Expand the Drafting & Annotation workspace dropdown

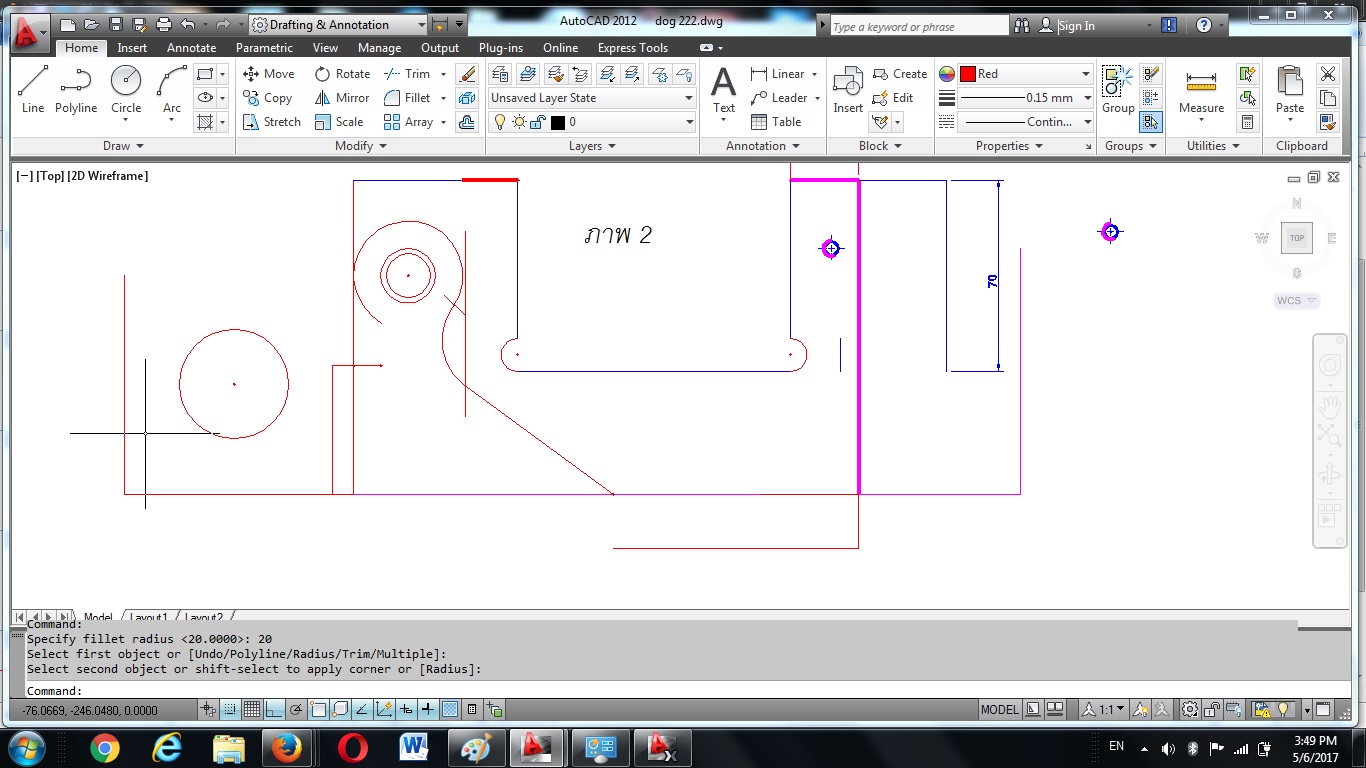tap(419, 25)
